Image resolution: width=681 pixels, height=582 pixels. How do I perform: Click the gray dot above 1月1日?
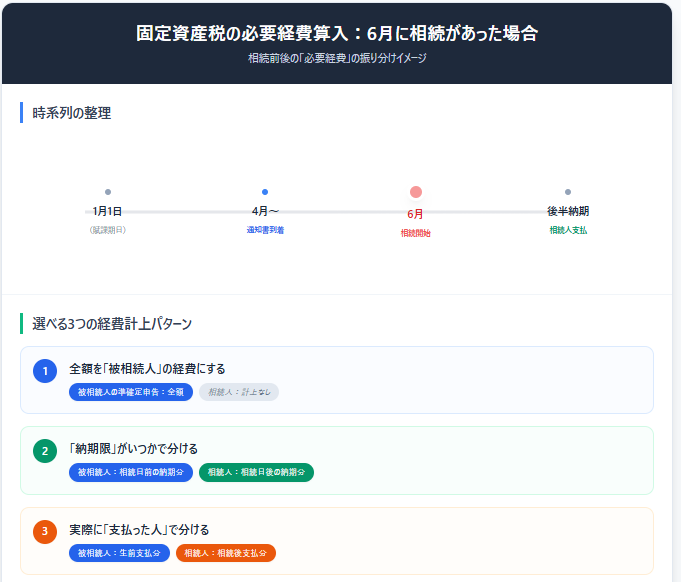coord(108,192)
